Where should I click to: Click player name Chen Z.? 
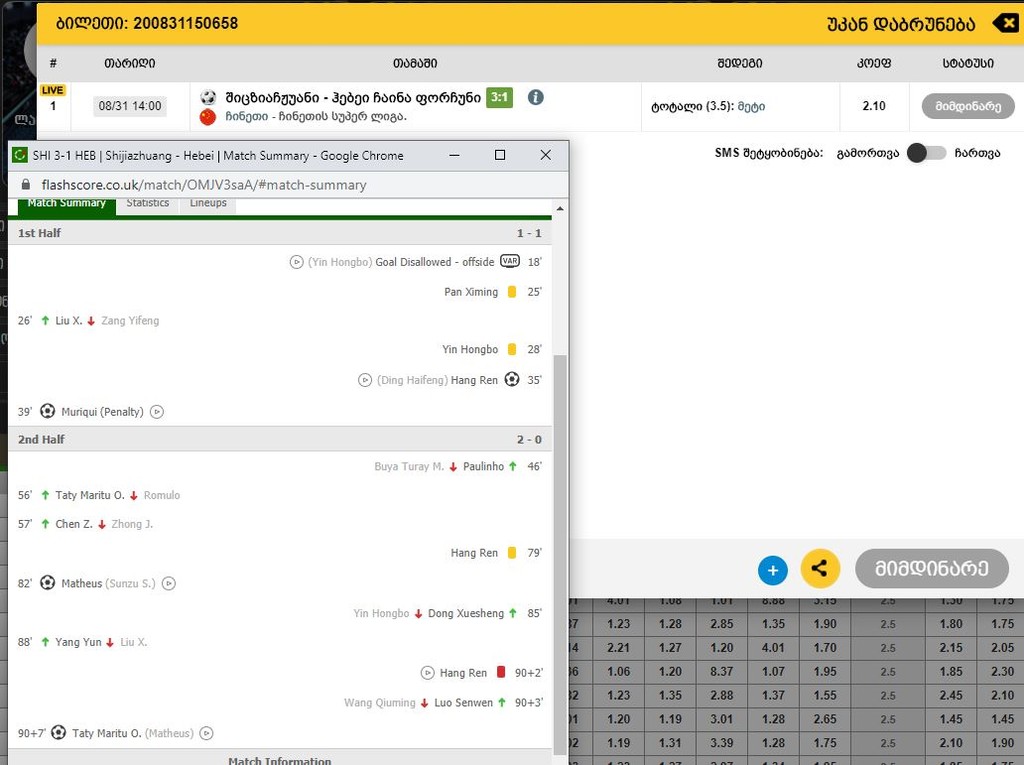[x=74, y=524]
